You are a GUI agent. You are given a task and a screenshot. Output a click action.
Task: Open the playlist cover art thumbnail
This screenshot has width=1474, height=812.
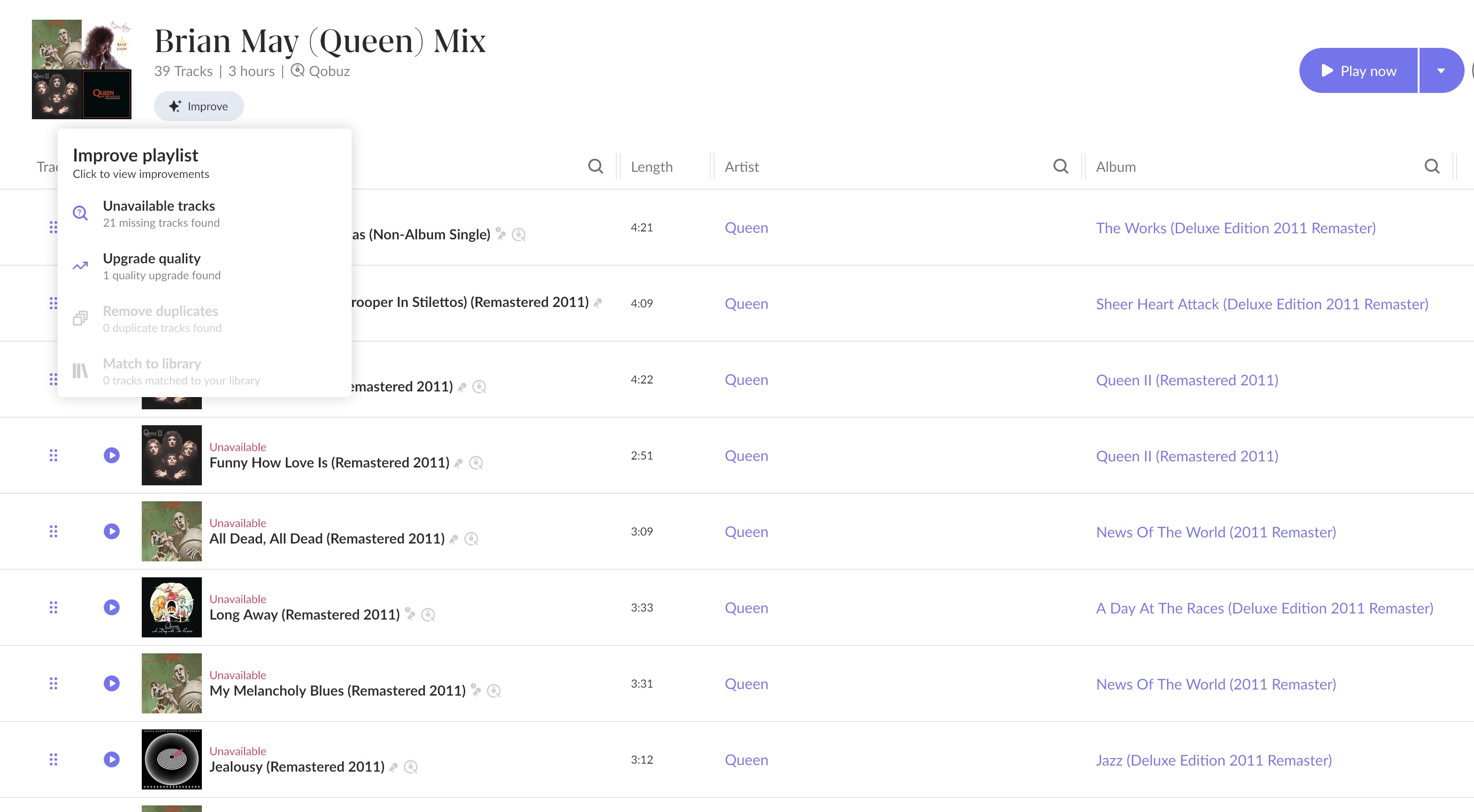(81, 69)
